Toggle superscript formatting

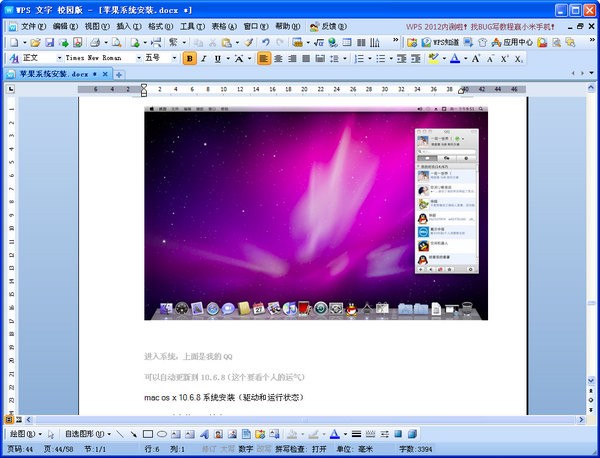click(505, 59)
